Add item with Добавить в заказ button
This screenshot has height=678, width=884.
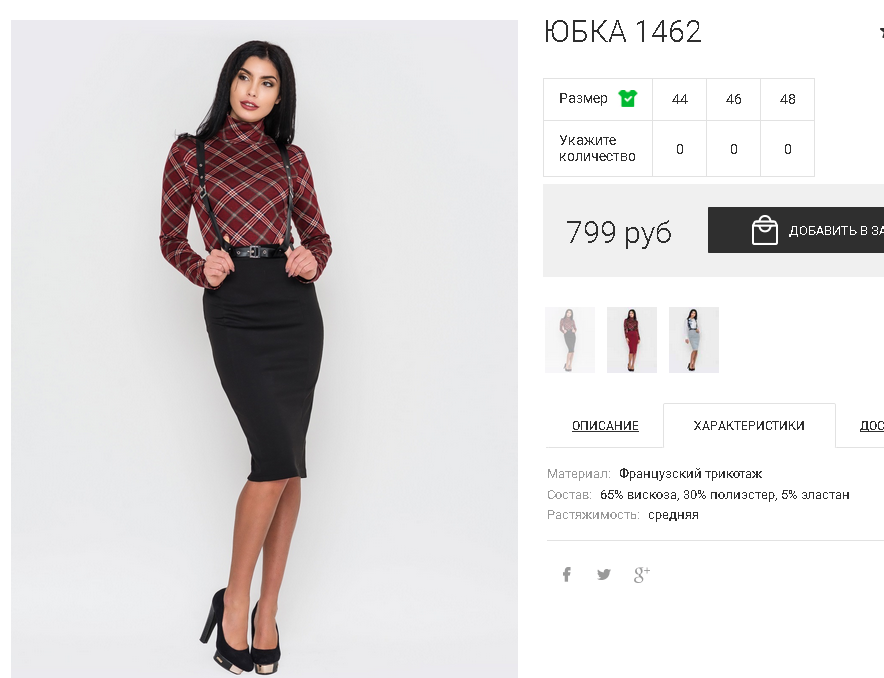click(x=796, y=230)
